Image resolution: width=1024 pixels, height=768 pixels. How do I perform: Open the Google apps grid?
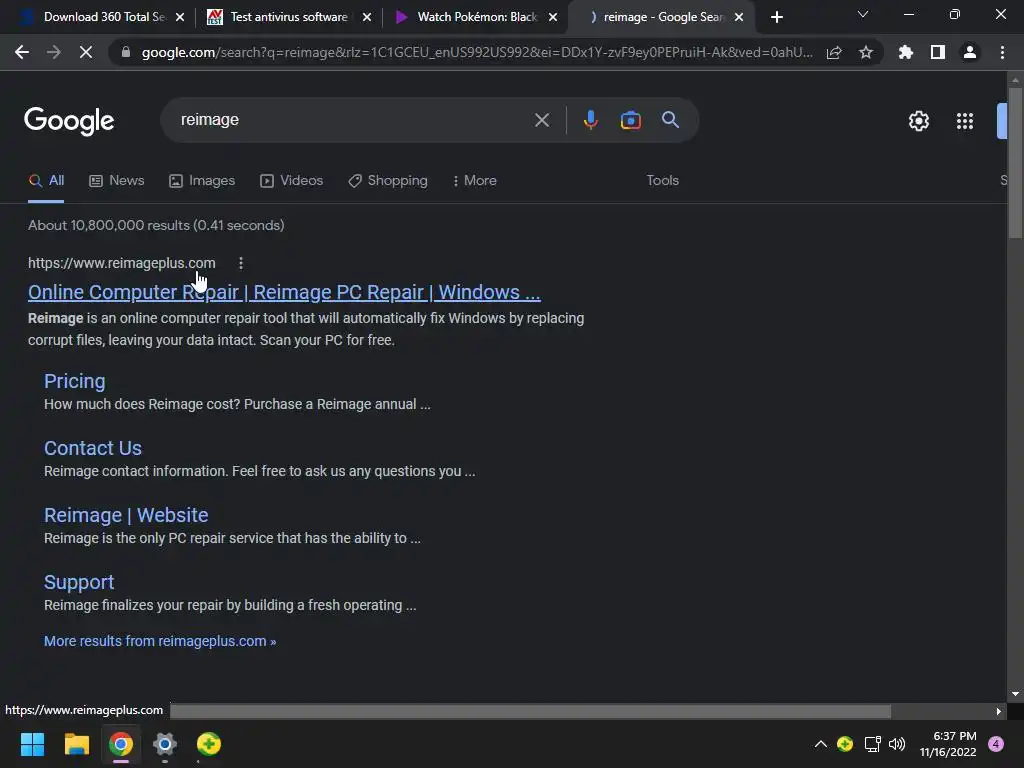click(x=965, y=121)
